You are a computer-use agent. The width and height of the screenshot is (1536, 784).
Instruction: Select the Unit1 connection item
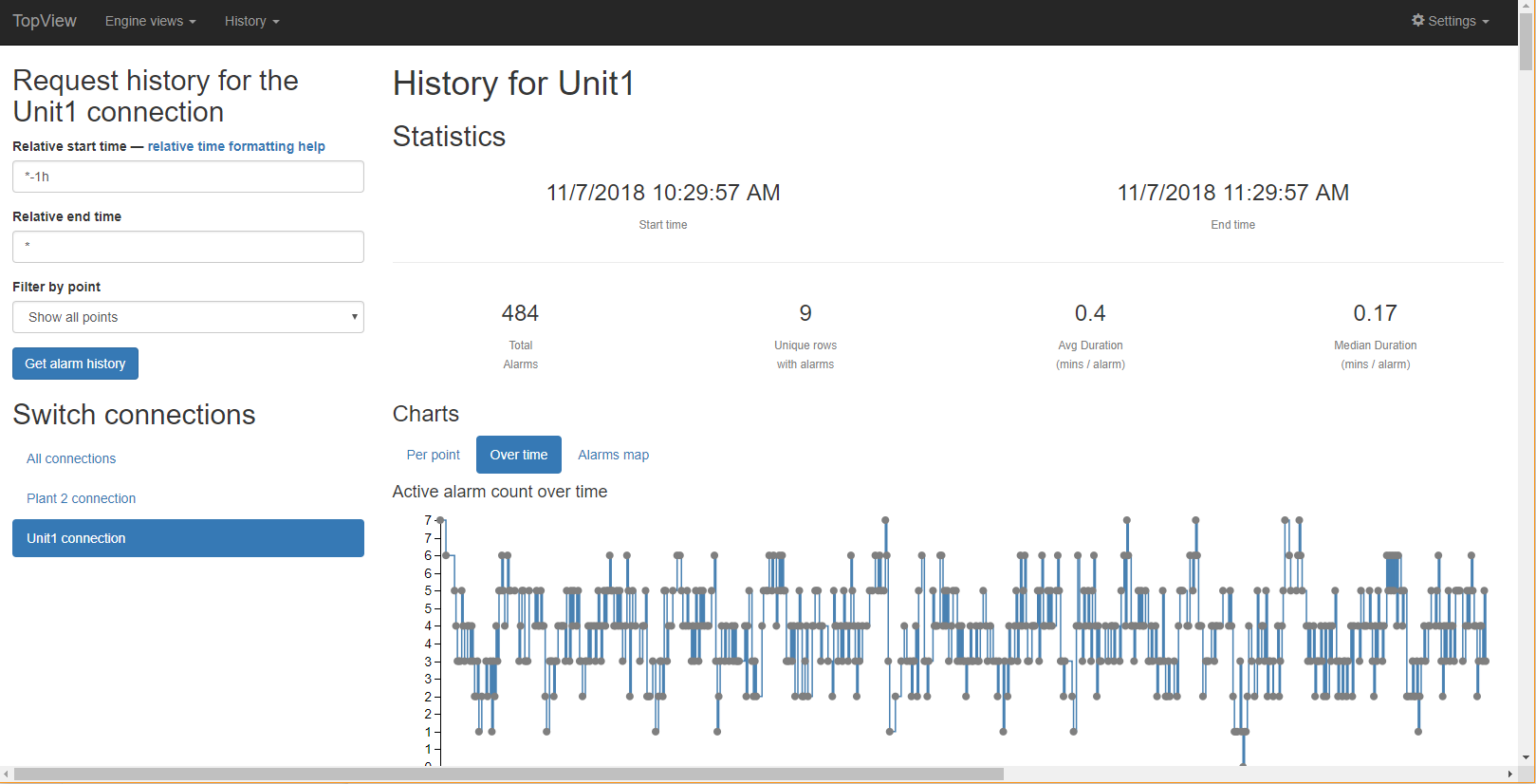click(188, 538)
